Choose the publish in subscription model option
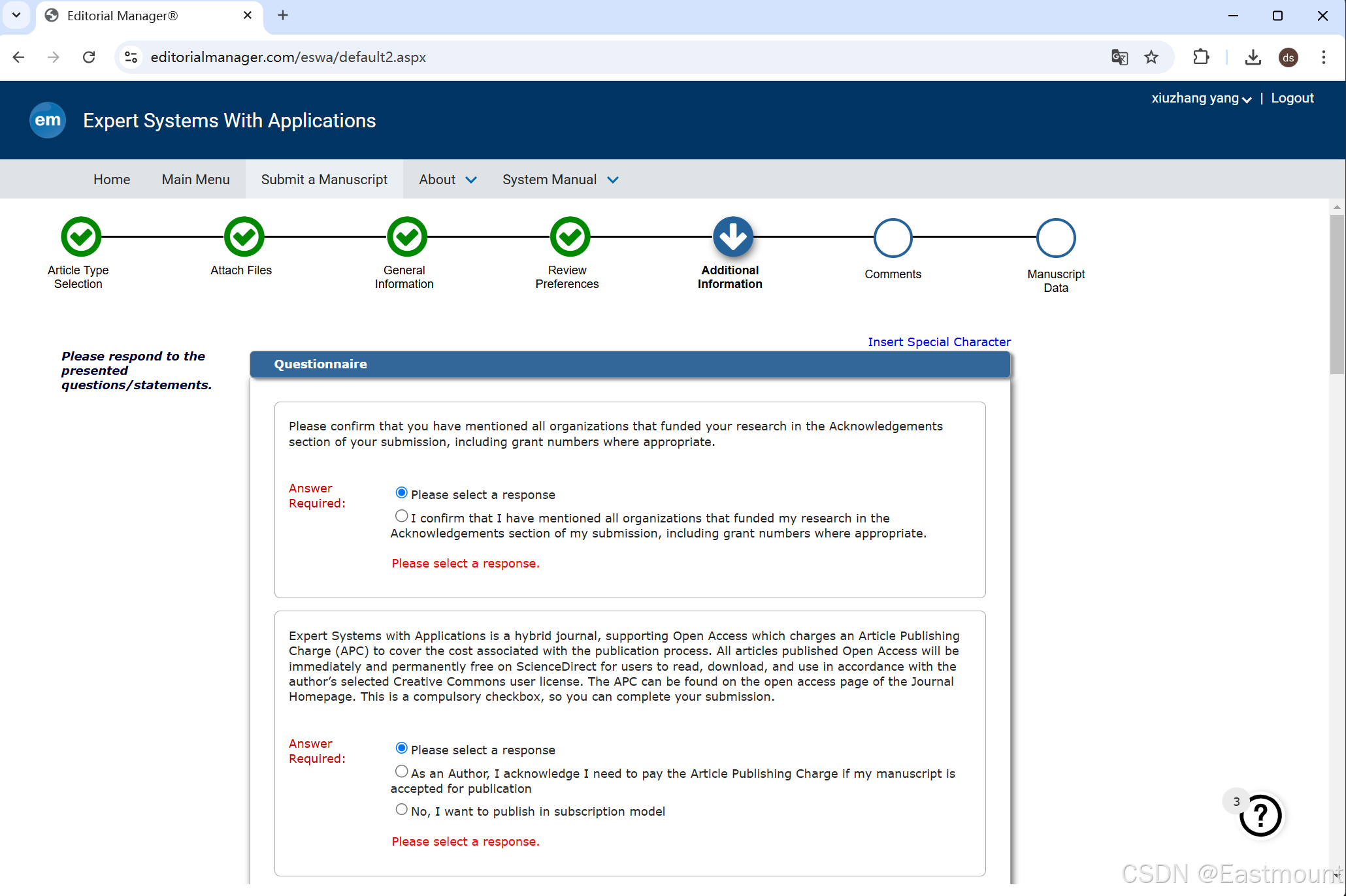Viewport: 1346px width, 896px height. point(401,810)
